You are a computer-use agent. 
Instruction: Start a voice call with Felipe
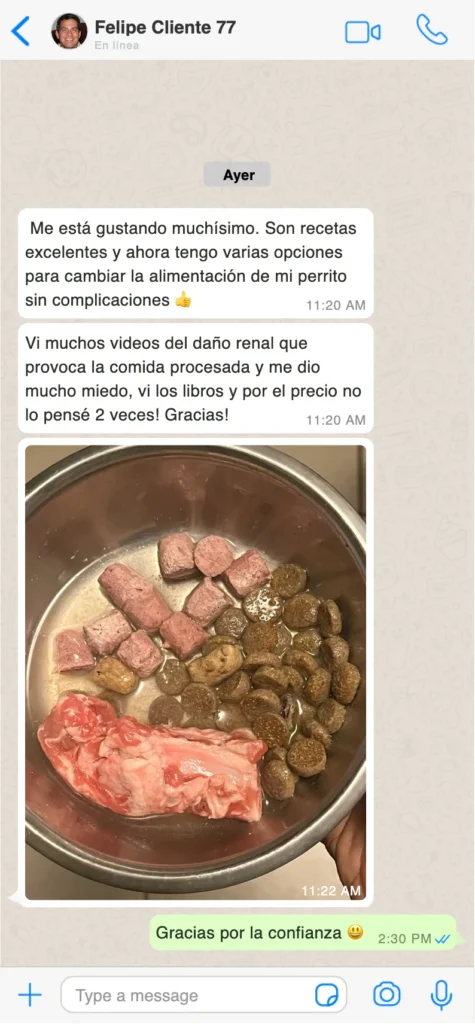pyautogui.click(x=432, y=30)
